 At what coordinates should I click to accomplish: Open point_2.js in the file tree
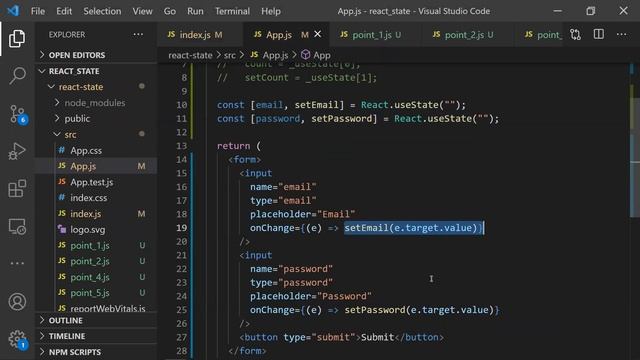(90, 261)
